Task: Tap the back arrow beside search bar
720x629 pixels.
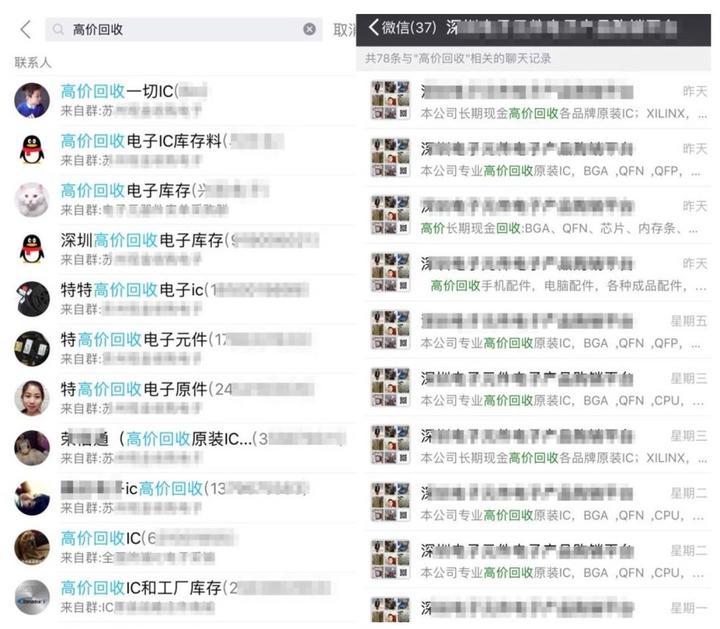Action: 26,29
